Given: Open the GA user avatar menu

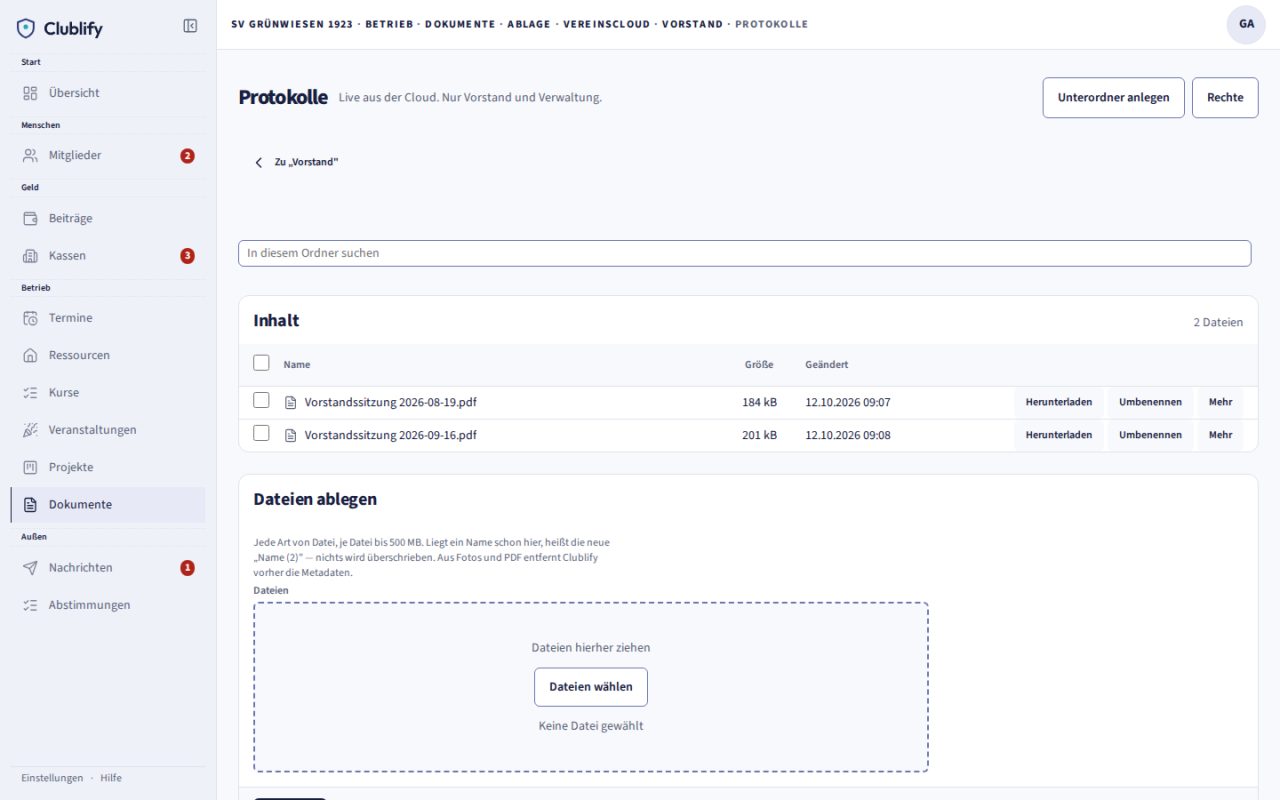Looking at the screenshot, I should click(x=1246, y=24).
